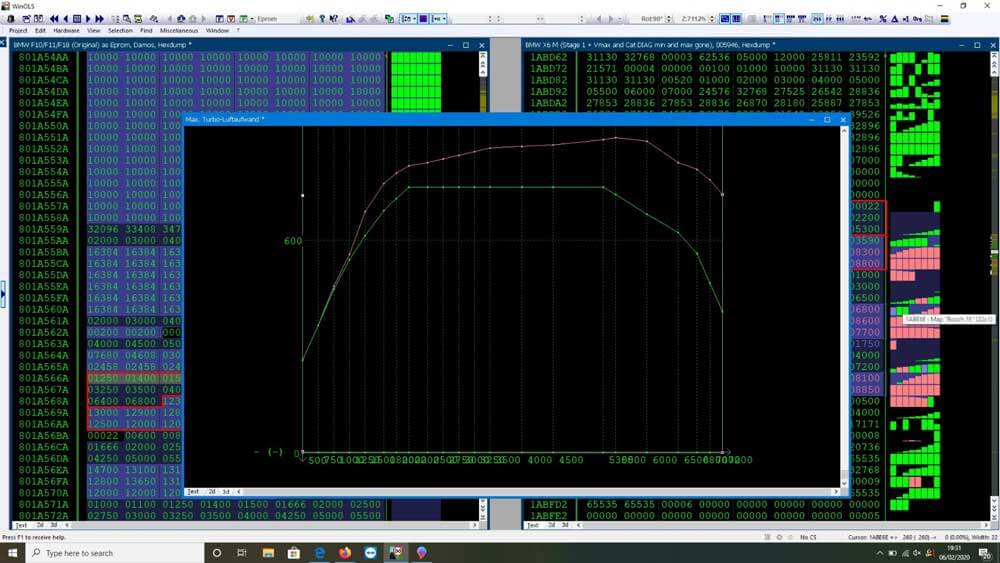This screenshot has width=1000, height=563.
Task: Click the help question-mark pointer icon
Action: point(334,19)
